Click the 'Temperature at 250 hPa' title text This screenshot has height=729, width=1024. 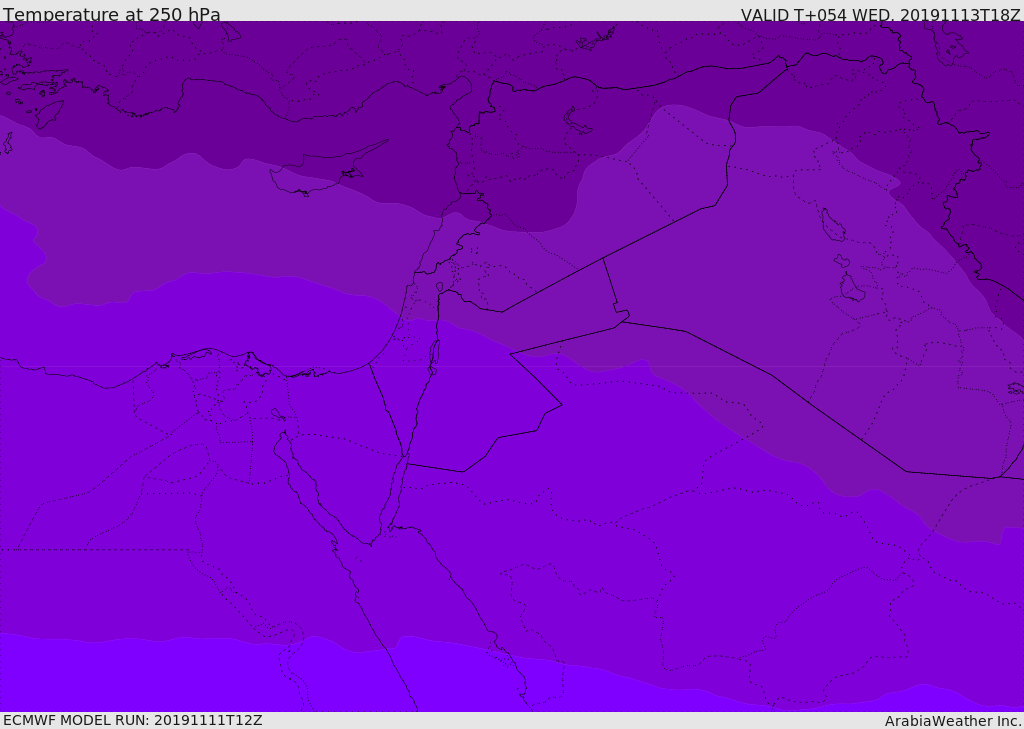pos(112,14)
